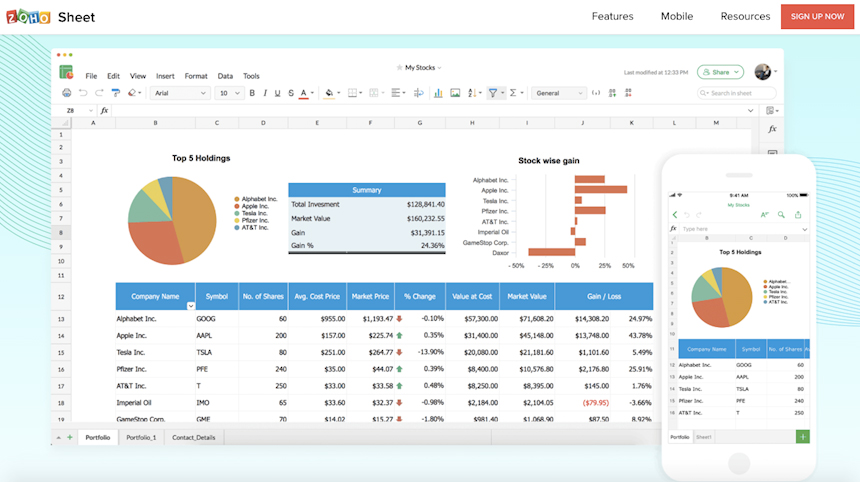Star the My Stocks document as favorite
The width and height of the screenshot is (860, 482).
[x=399, y=67]
